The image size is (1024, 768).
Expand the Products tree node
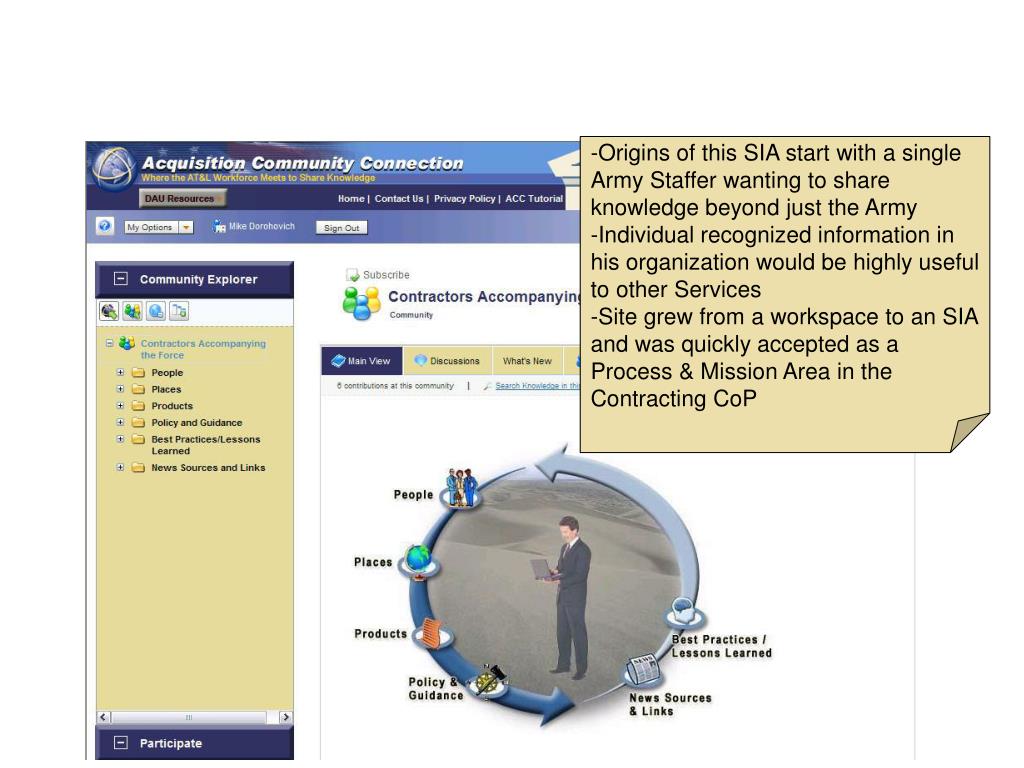120,406
